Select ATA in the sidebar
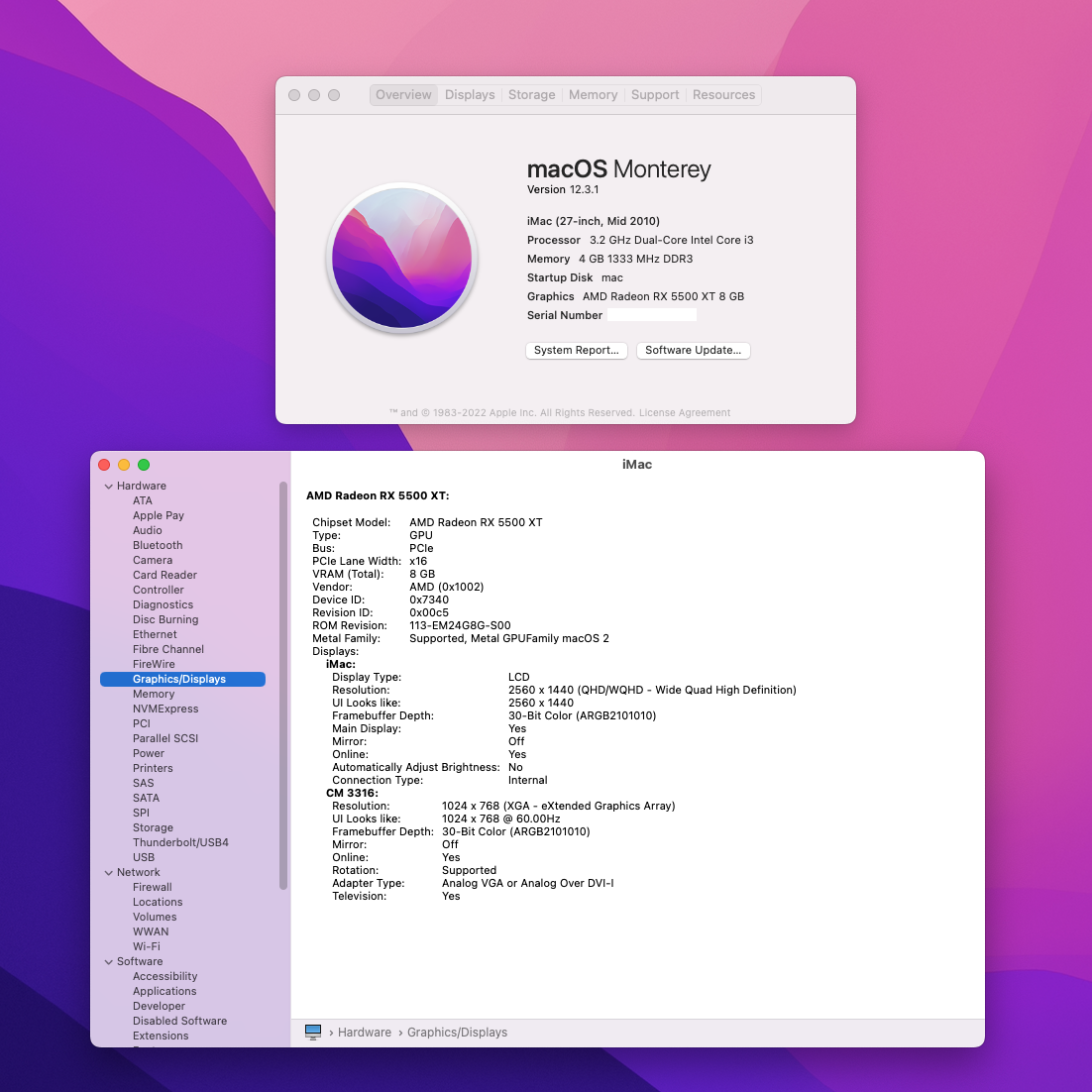1092x1092 pixels. click(142, 500)
